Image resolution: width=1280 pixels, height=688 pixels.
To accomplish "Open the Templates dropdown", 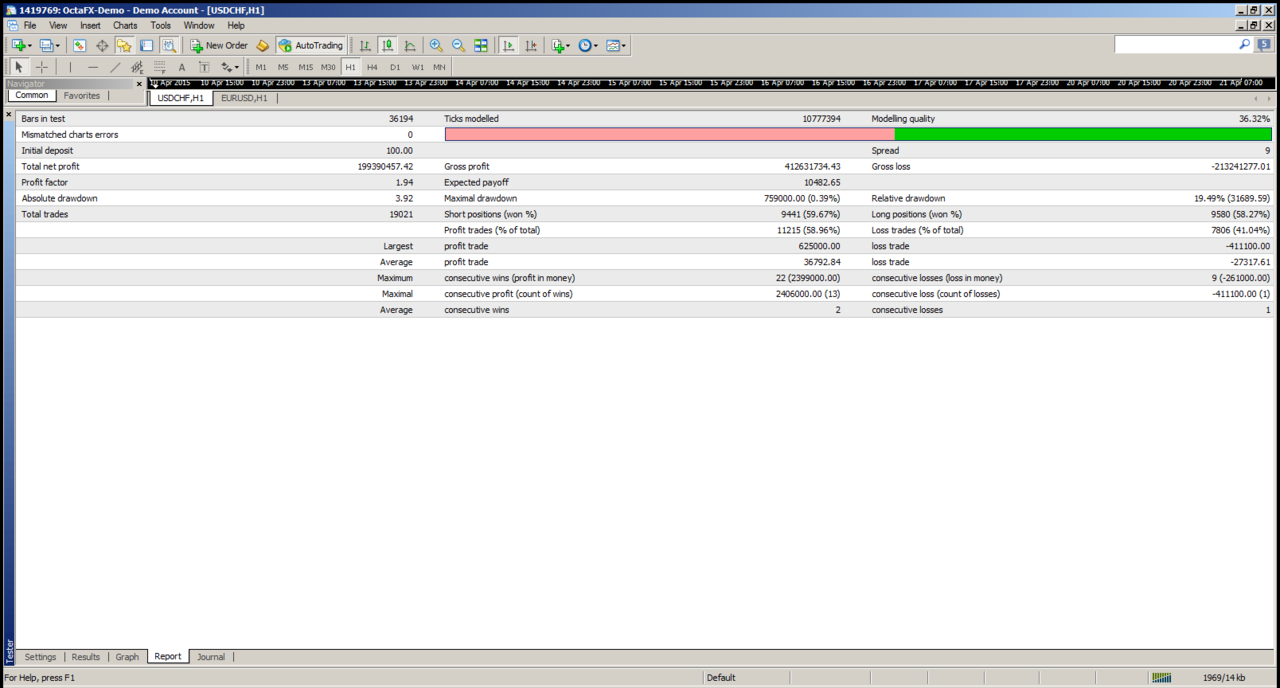I will point(623,46).
